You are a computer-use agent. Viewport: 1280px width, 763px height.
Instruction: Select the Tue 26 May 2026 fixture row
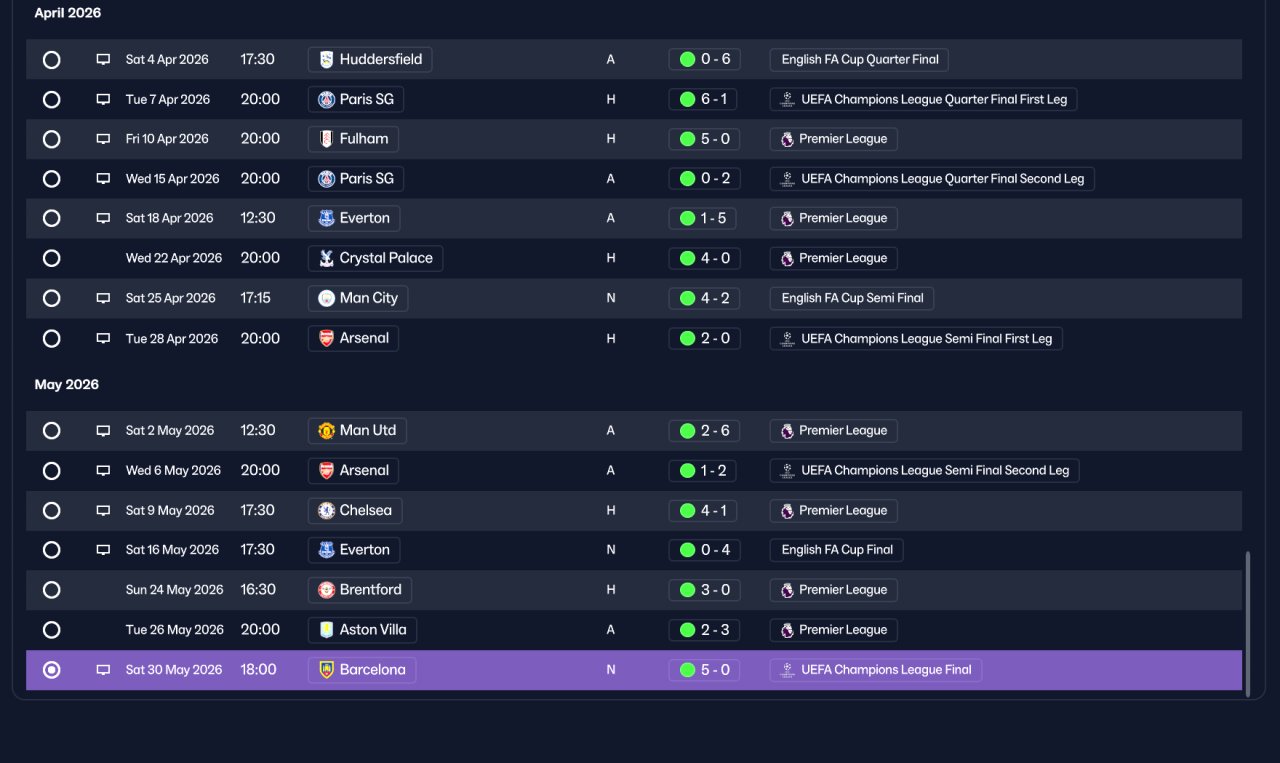(x=634, y=630)
